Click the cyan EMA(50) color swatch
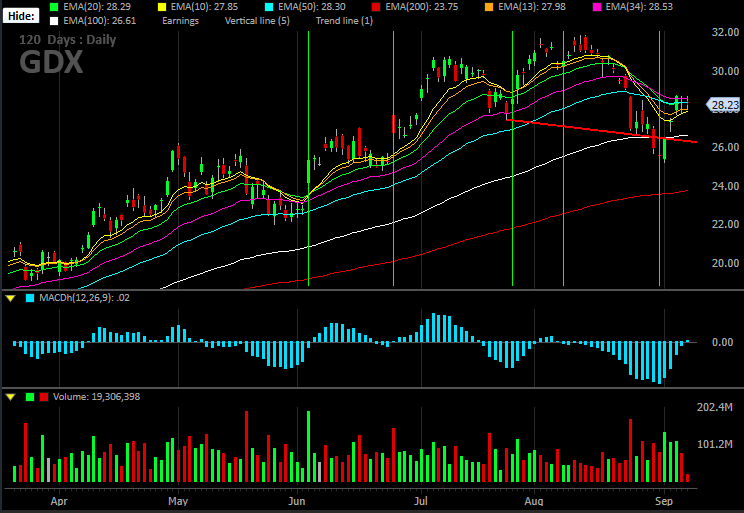The width and height of the screenshot is (744, 513). tap(269, 7)
